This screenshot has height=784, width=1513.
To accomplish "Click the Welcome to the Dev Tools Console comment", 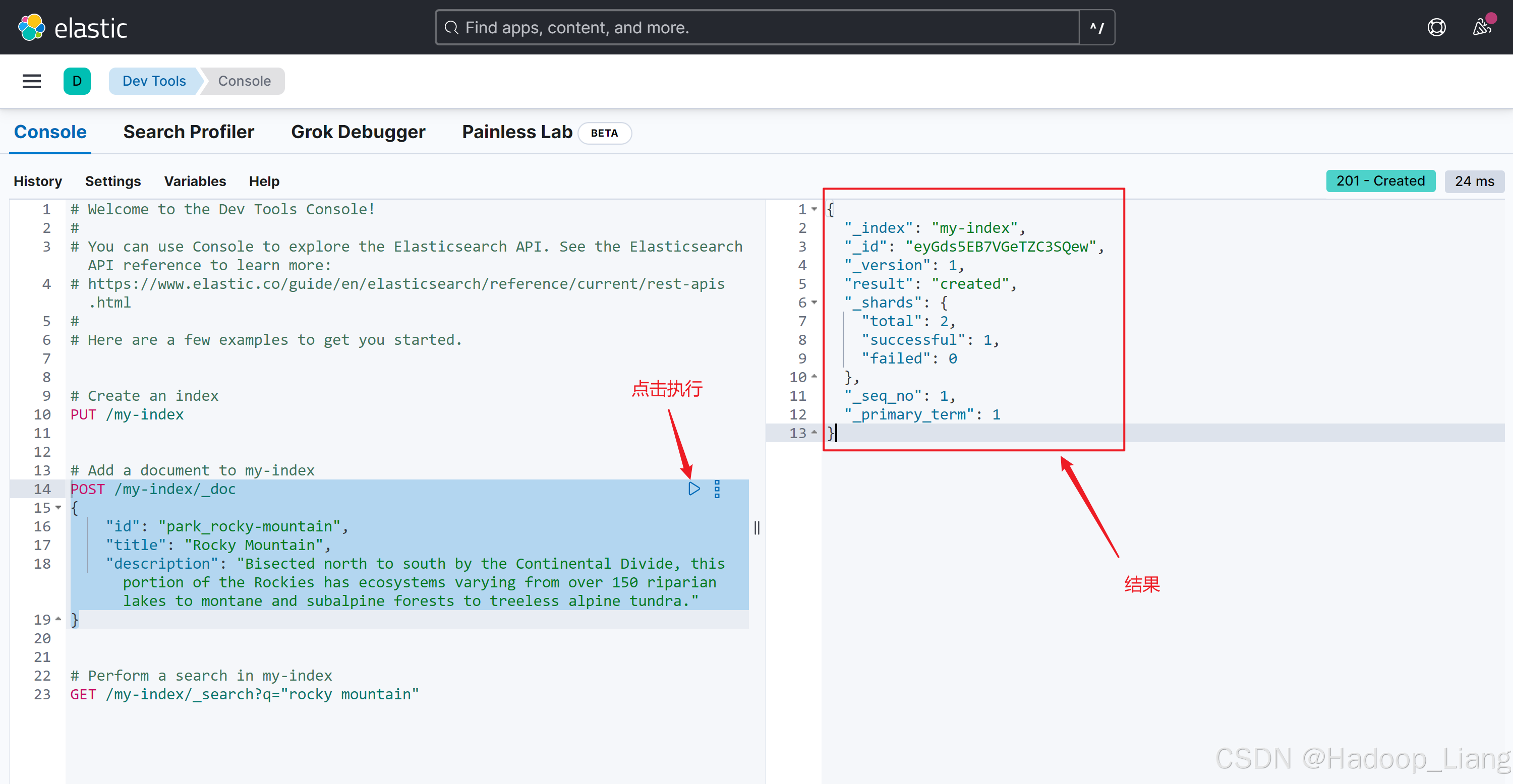I will point(222,209).
